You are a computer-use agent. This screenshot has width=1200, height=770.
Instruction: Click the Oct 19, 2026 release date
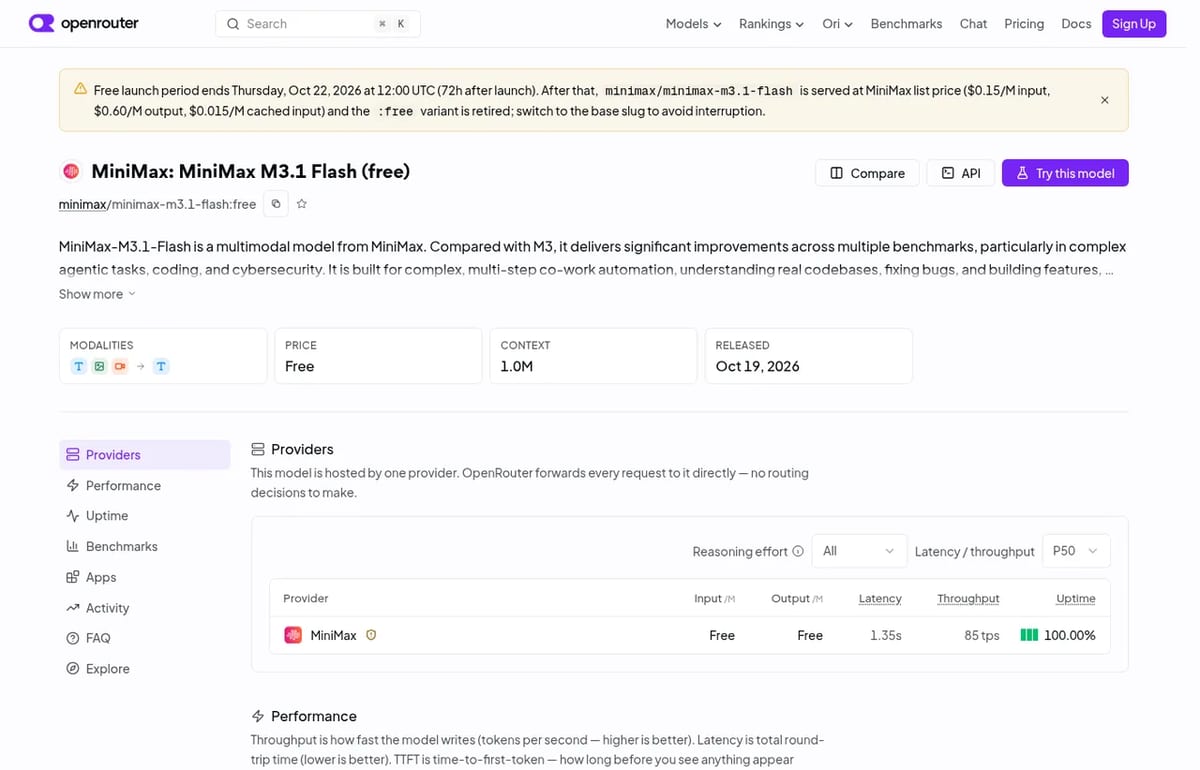coord(758,366)
